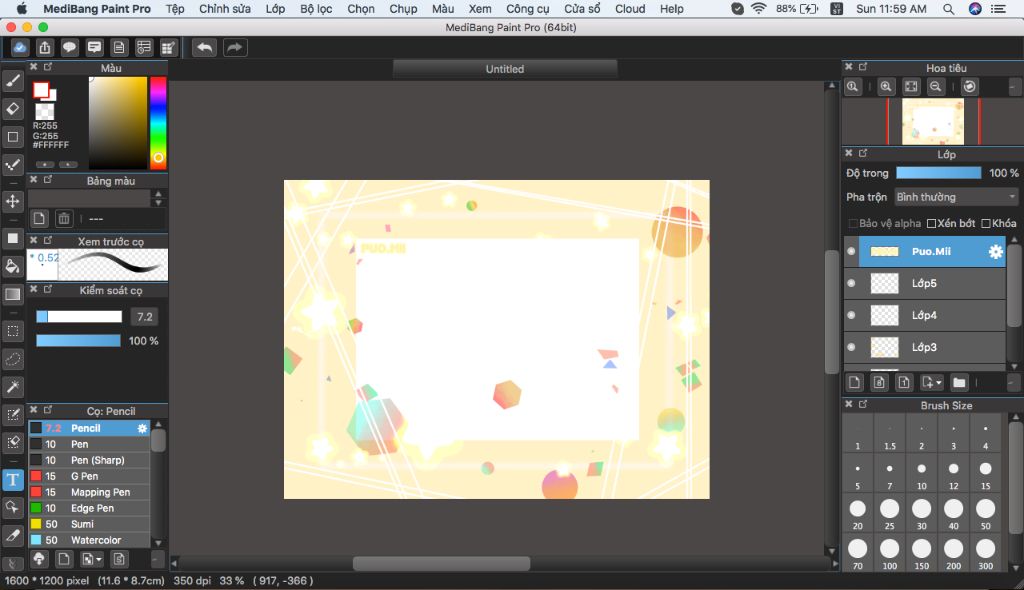The width and height of the screenshot is (1024, 590).
Task: Toggle visibility of Lớp3 layer
Action: [x=851, y=347]
